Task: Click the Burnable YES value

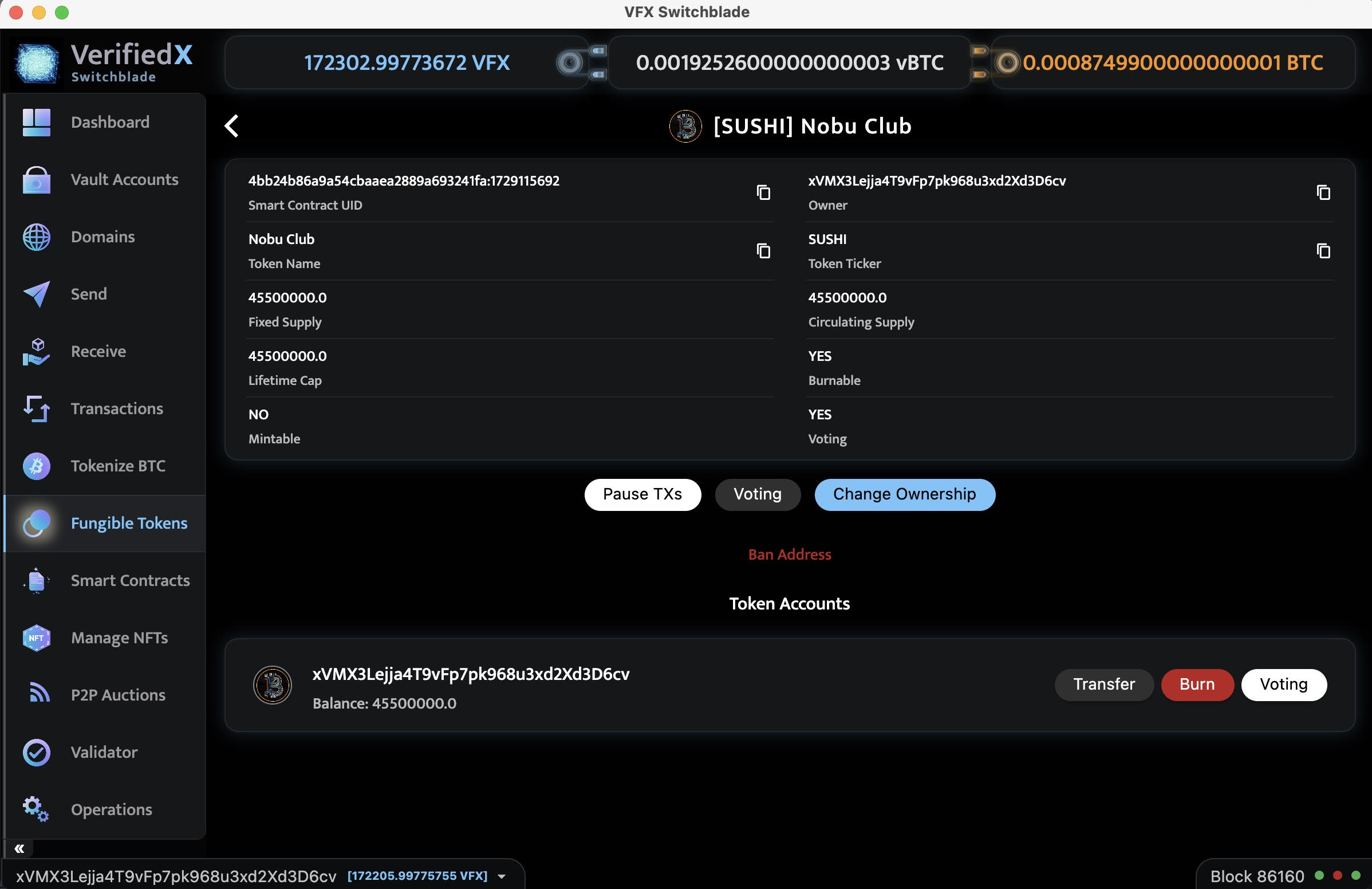Action: [820, 356]
